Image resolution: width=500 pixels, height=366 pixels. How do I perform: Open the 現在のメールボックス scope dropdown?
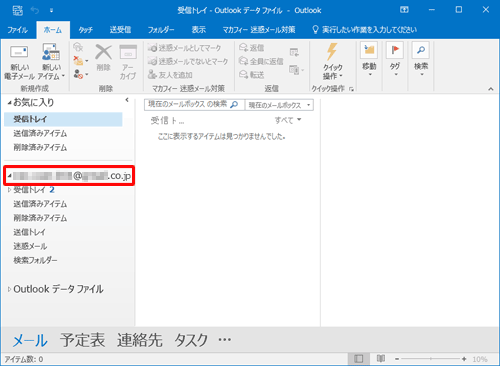coord(279,105)
